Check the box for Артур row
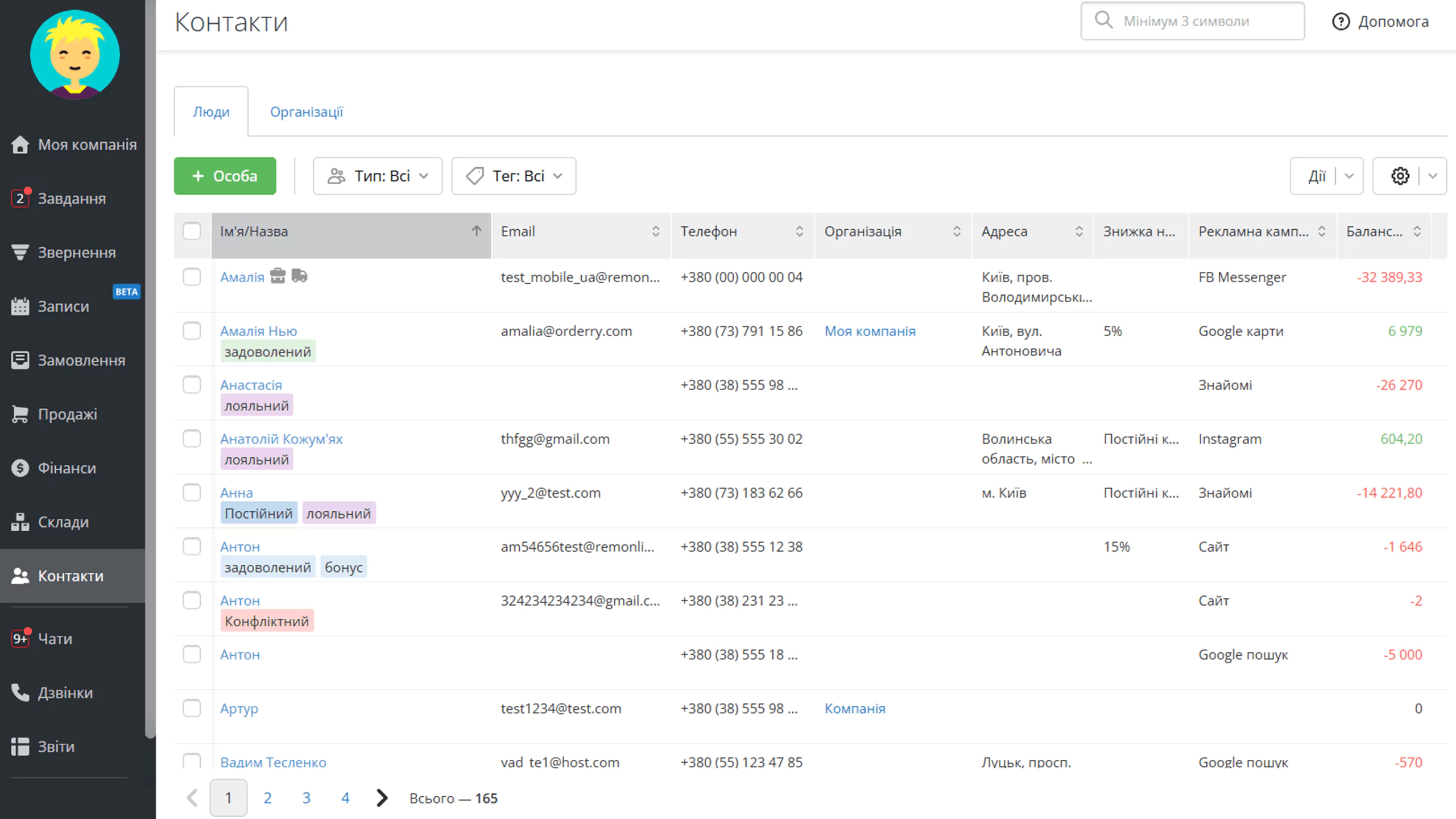This screenshot has width=1456, height=819. point(192,708)
